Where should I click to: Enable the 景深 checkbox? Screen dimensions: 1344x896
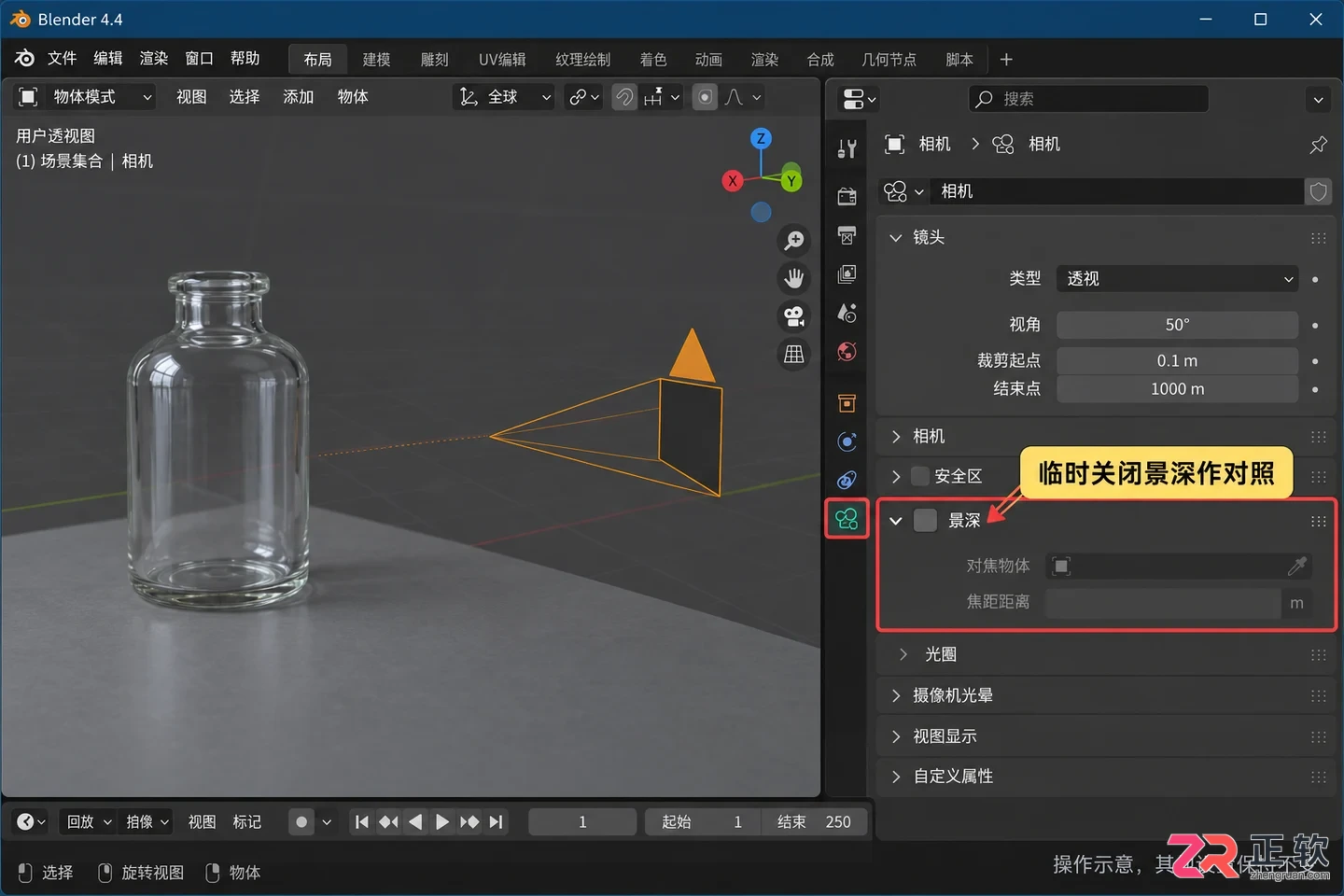(925, 520)
